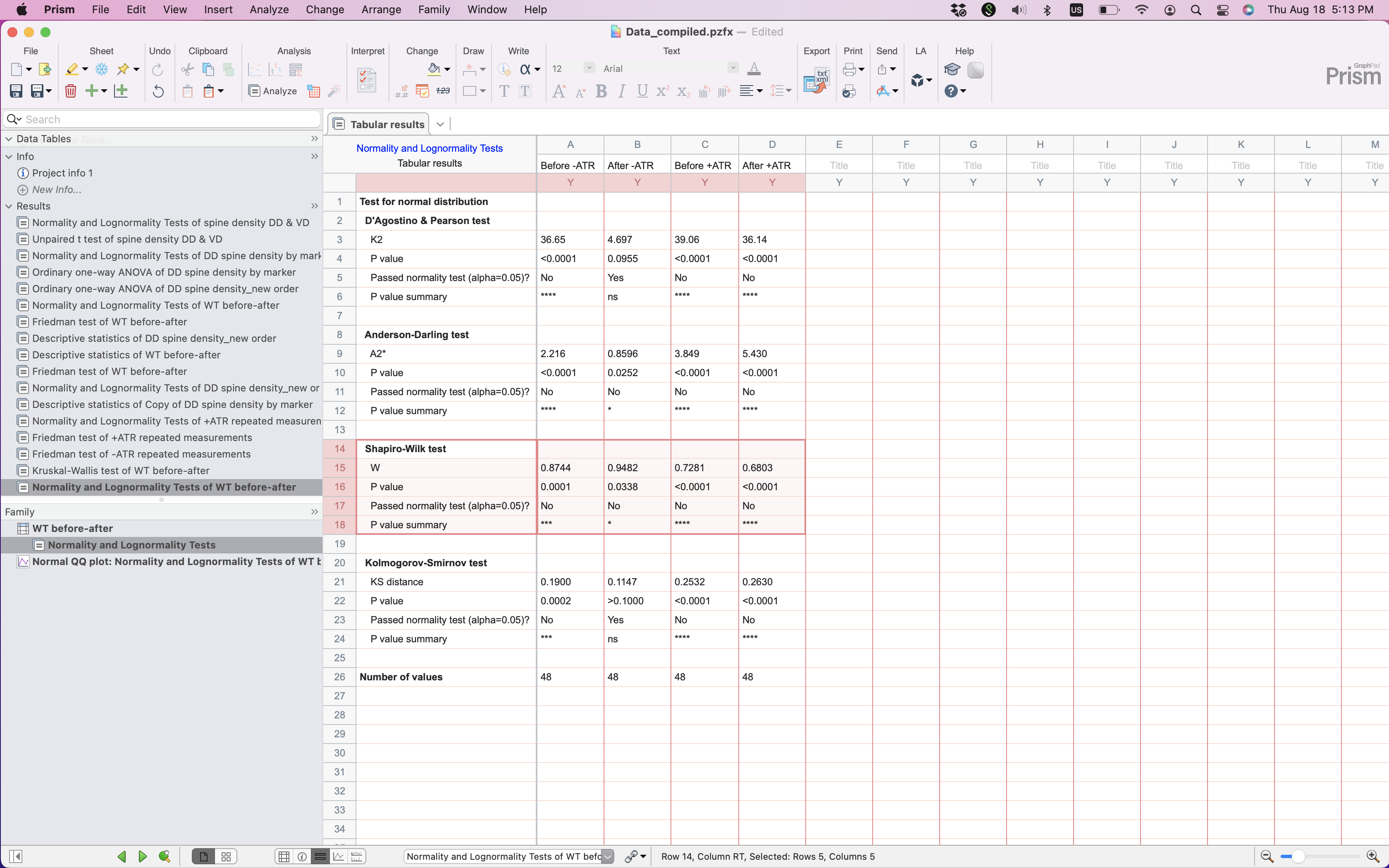Screen dimensions: 1389x868
Task: Click the green next sheet arrow
Action: pyautogui.click(x=143, y=856)
